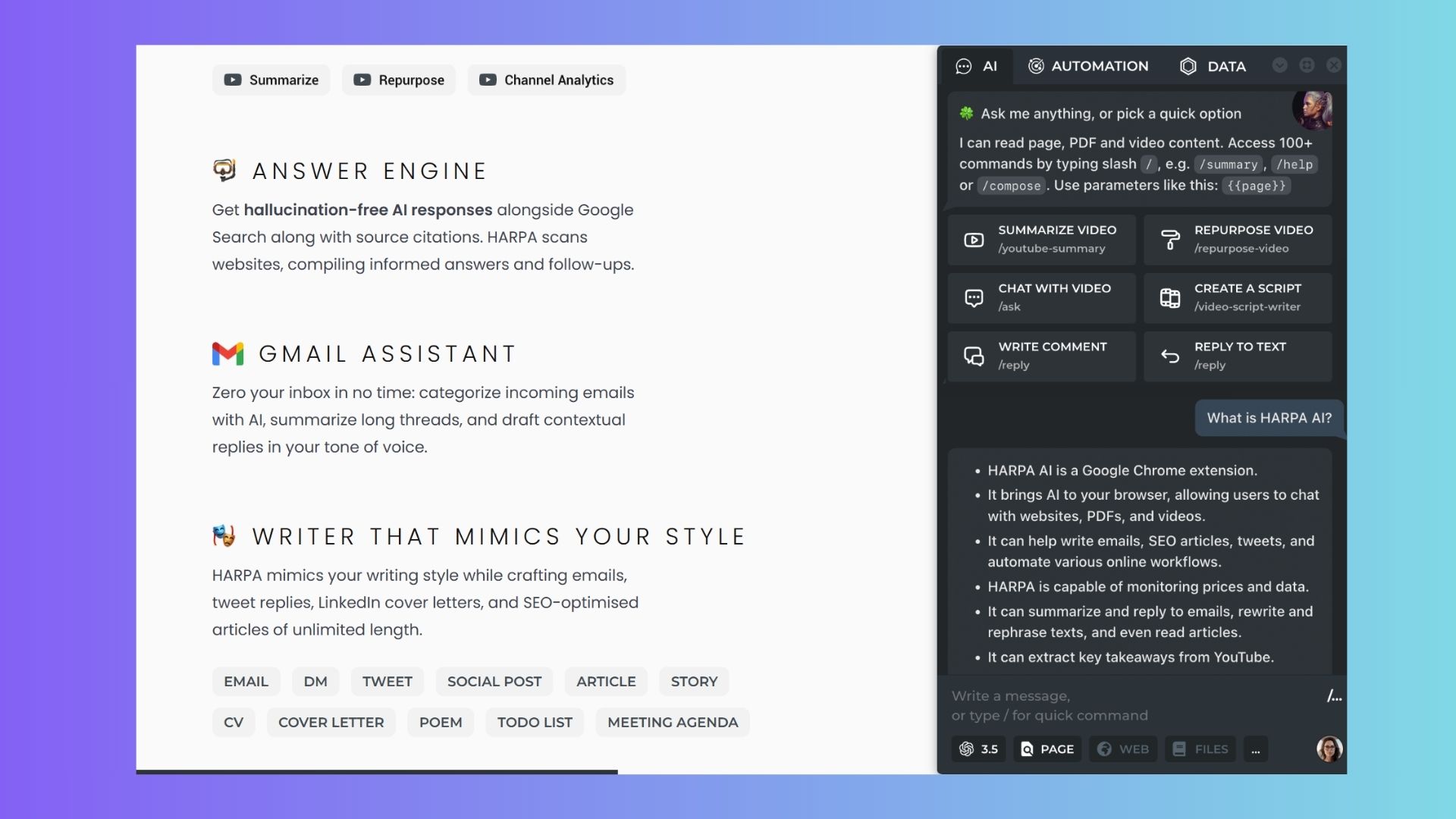Click the expand panel icon in header

coord(1307,65)
